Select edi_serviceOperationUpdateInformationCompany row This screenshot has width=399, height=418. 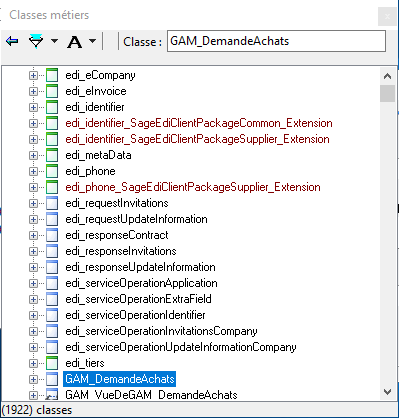point(181,347)
